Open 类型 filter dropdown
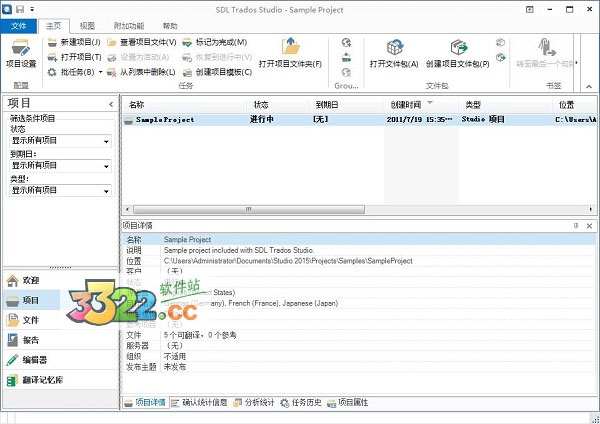 (60, 190)
